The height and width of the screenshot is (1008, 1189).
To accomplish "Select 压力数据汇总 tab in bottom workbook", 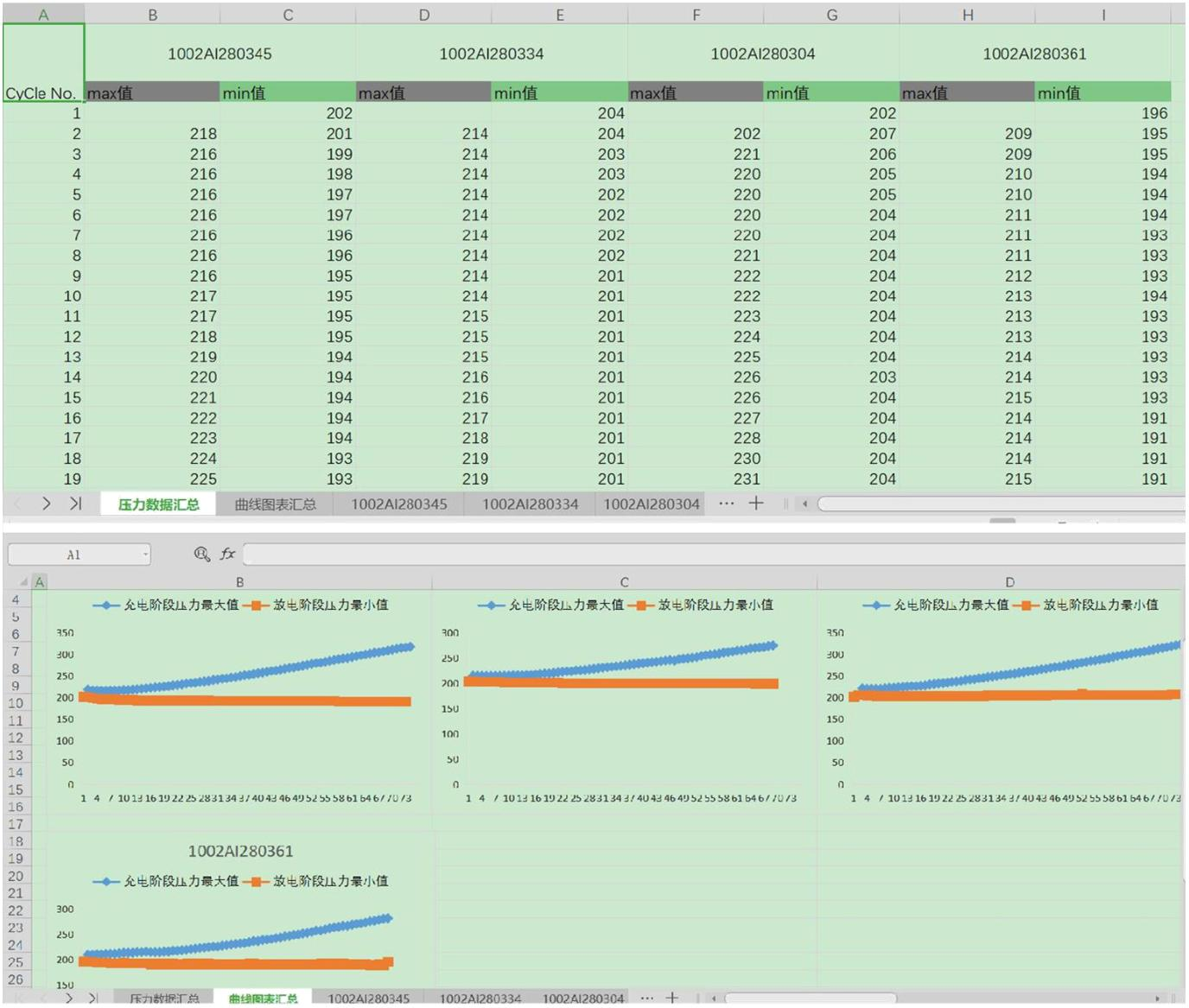I will (x=164, y=998).
